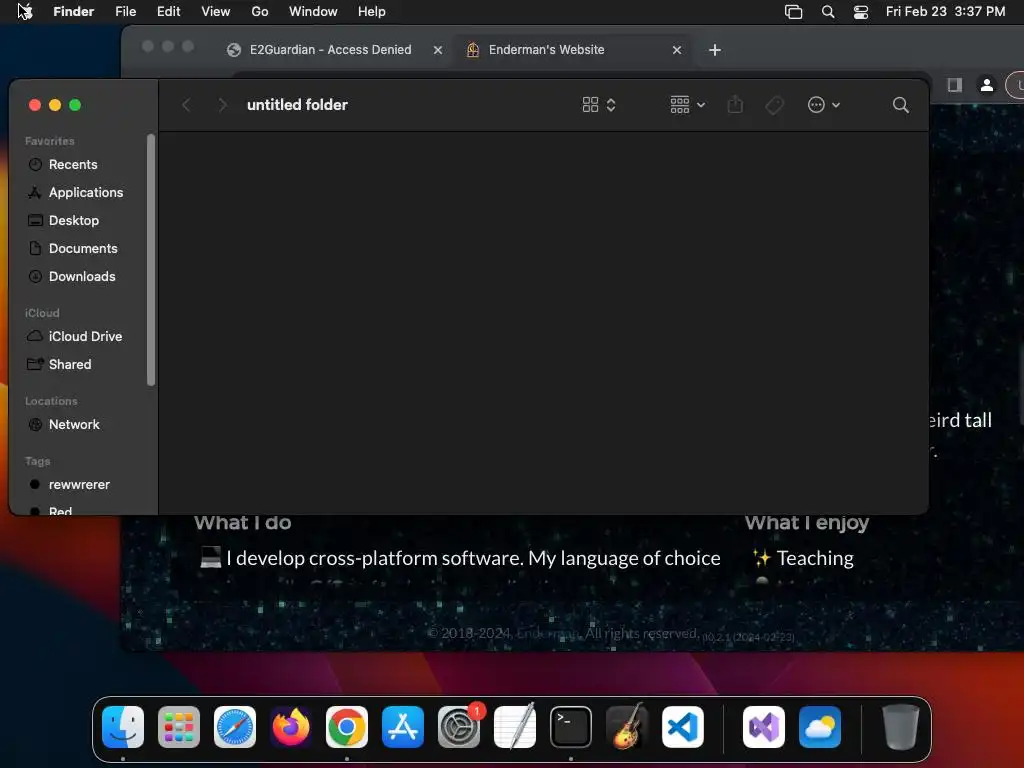Viewport: 1024px width, 768px height.
Task: Open Visual Studio Code from the Dock
Action: click(682, 727)
